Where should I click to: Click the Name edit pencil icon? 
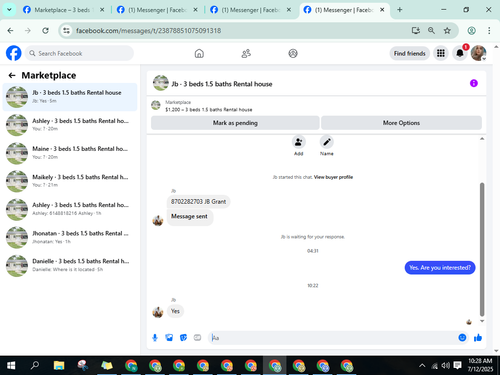[x=327, y=142]
